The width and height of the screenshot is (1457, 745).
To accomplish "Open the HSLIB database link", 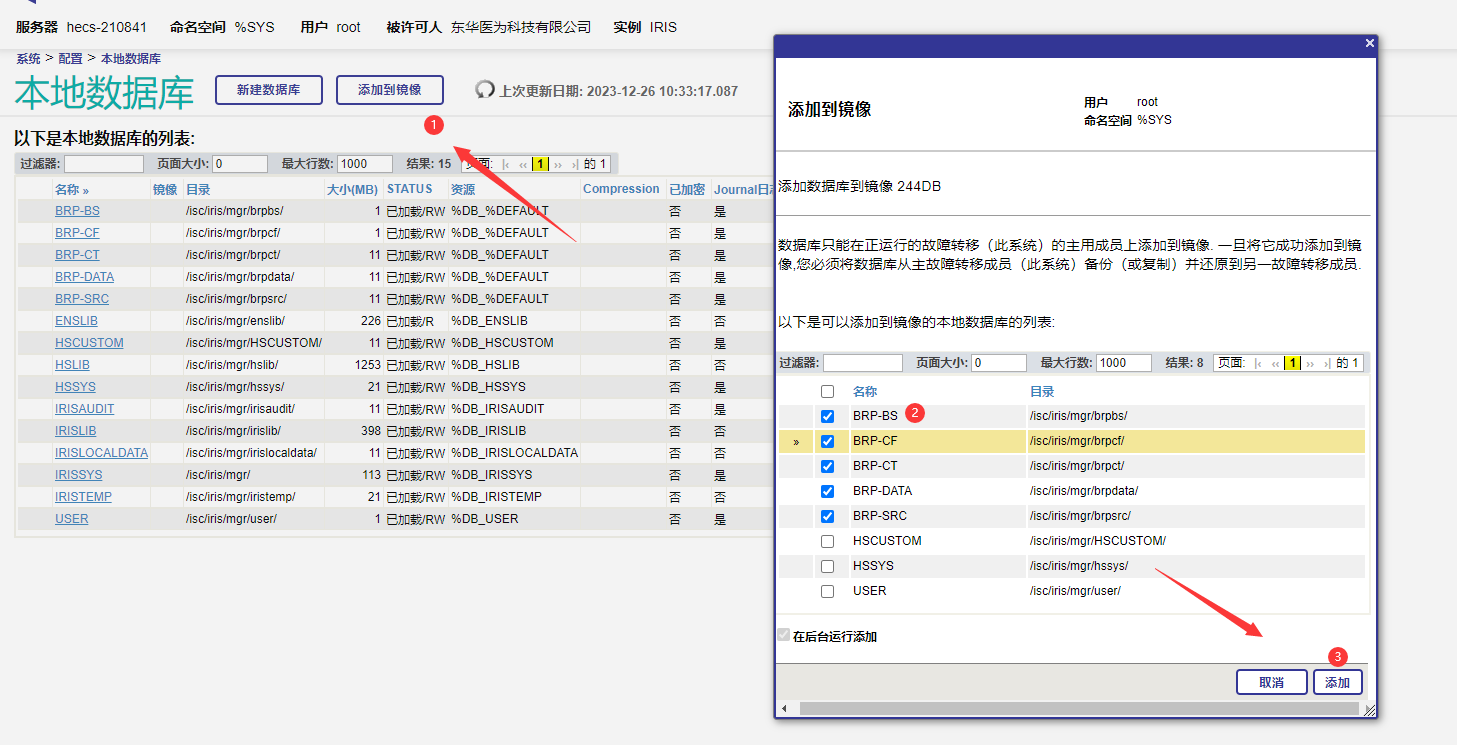I will pos(72,365).
